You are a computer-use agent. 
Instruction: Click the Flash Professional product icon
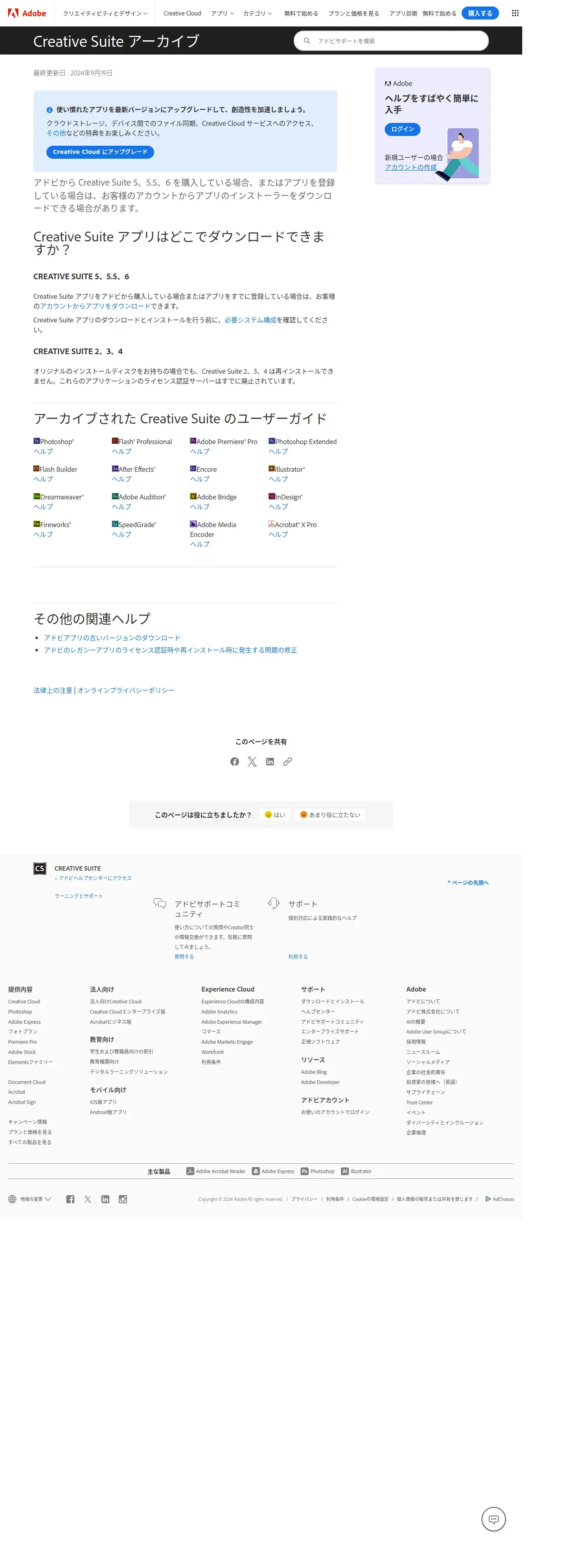pos(115,441)
